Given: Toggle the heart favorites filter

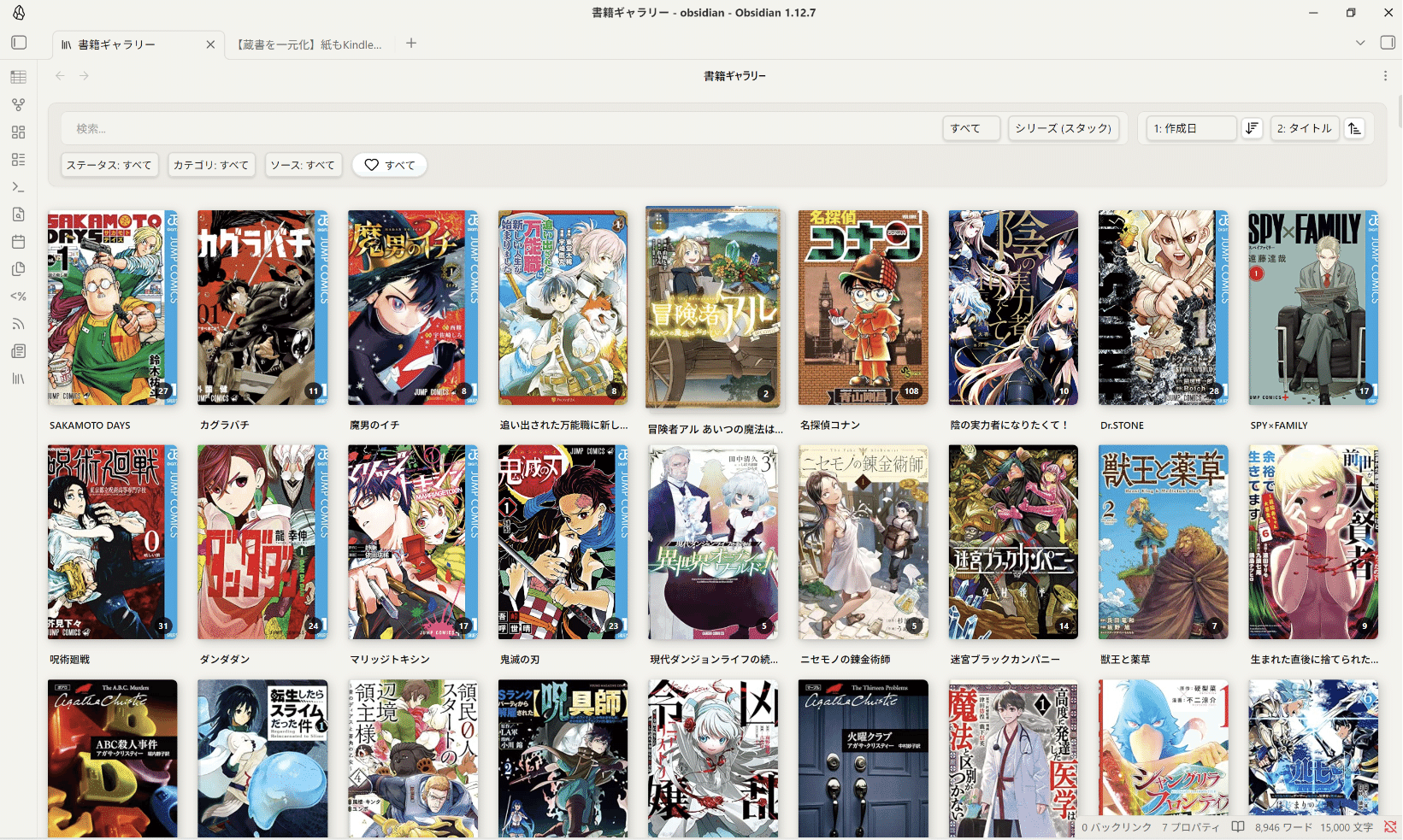Looking at the screenshot, I should coord(390,165).
